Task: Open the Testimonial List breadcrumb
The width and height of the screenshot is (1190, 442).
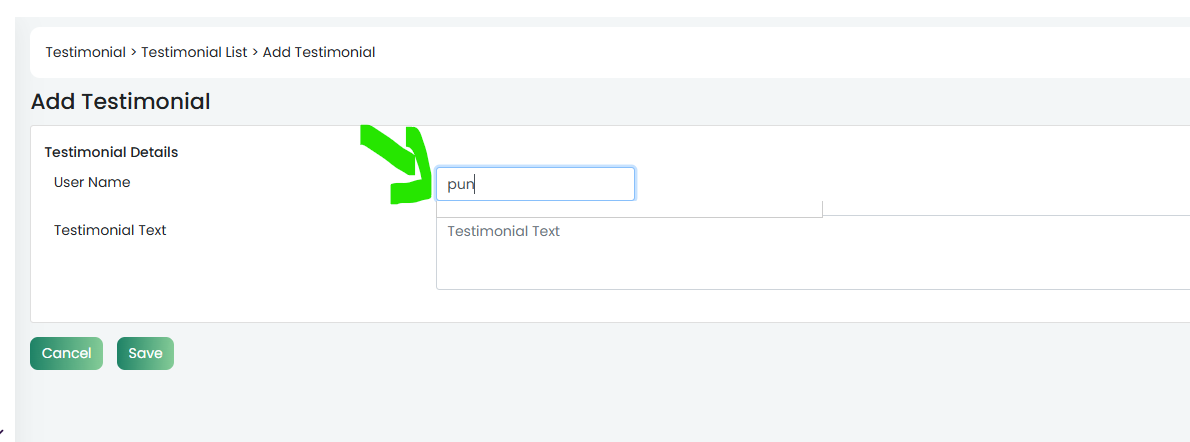Action: pos(194,52)
